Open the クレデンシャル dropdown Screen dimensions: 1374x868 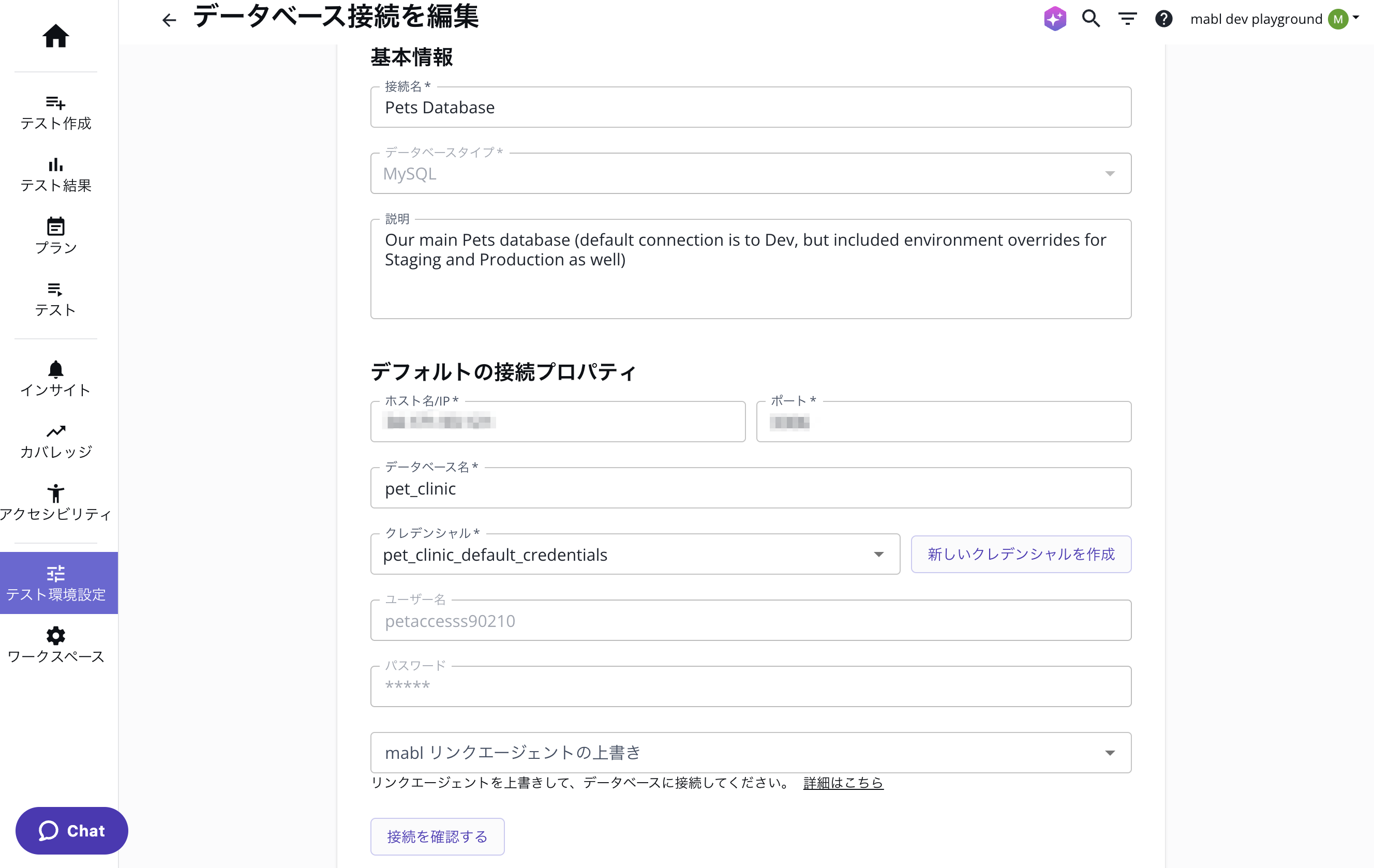point(635,554)
